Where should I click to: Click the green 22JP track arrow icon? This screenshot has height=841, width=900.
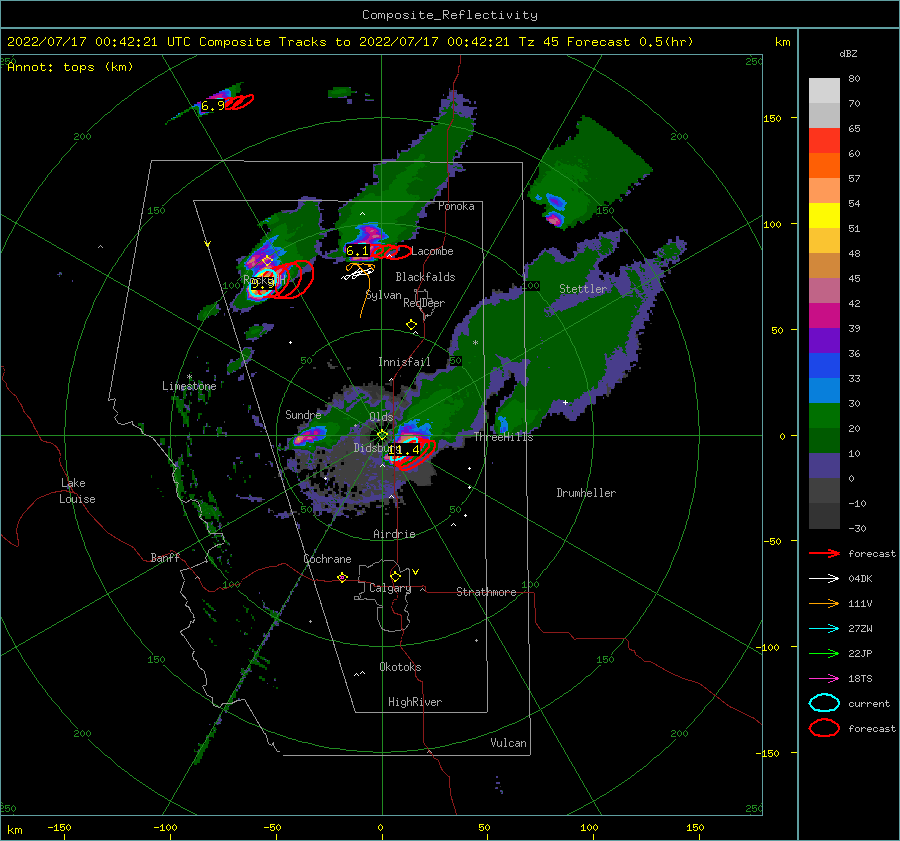click(x=824, y=653)
